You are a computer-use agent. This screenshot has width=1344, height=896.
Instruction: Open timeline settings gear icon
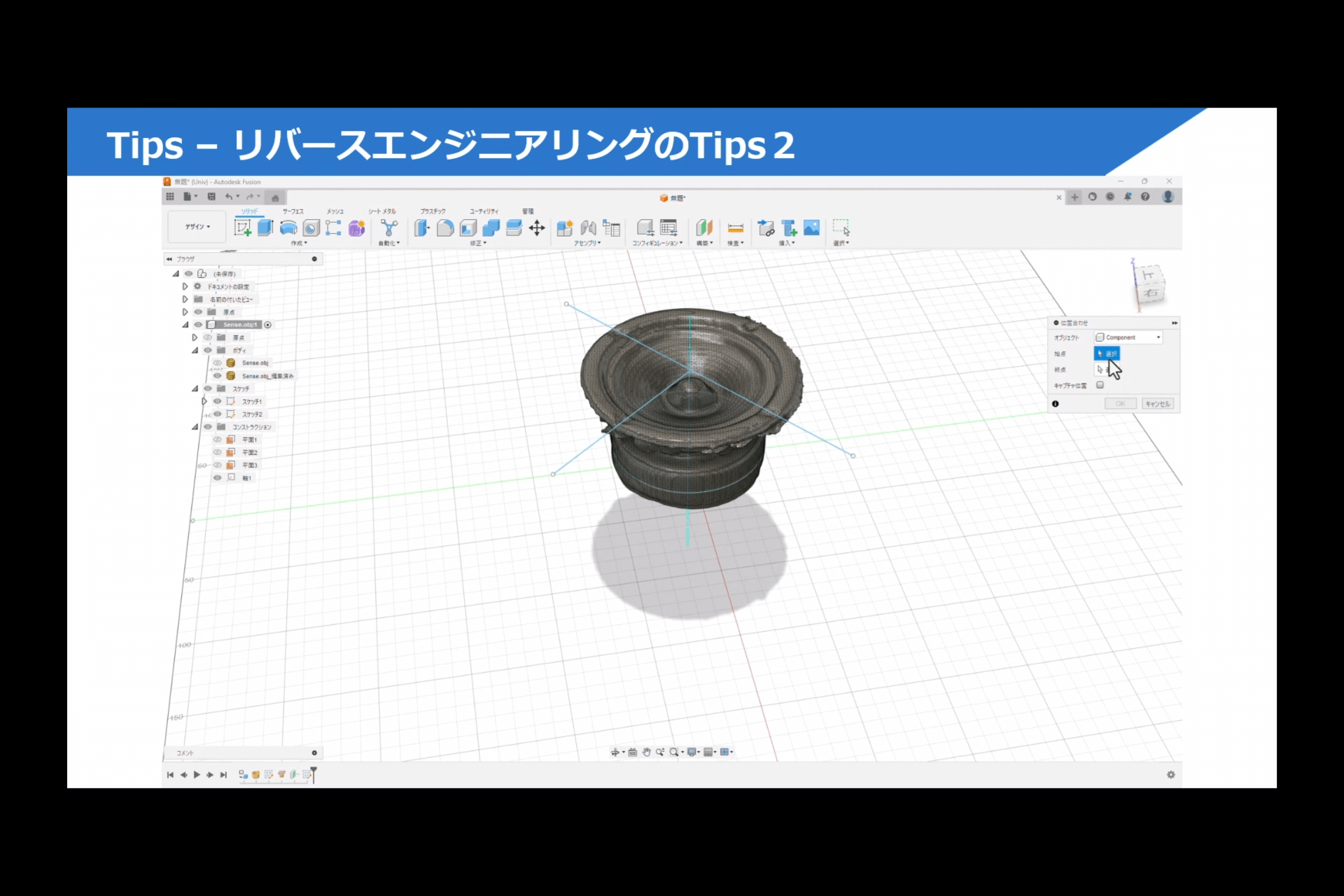[1170, 774]
